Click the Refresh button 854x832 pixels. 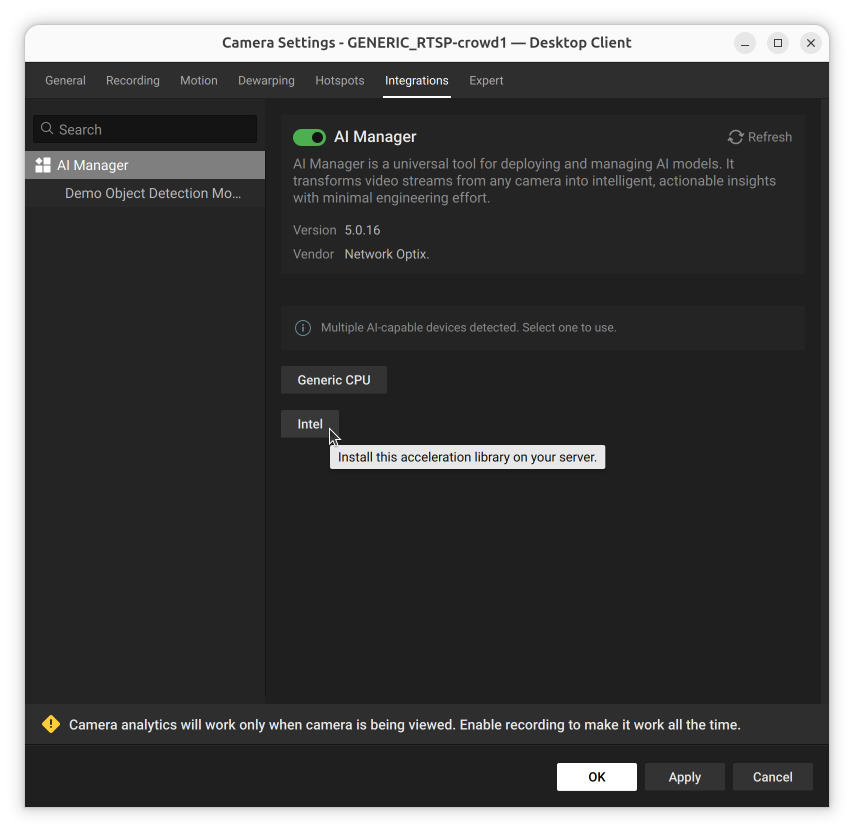pos(760,137)
